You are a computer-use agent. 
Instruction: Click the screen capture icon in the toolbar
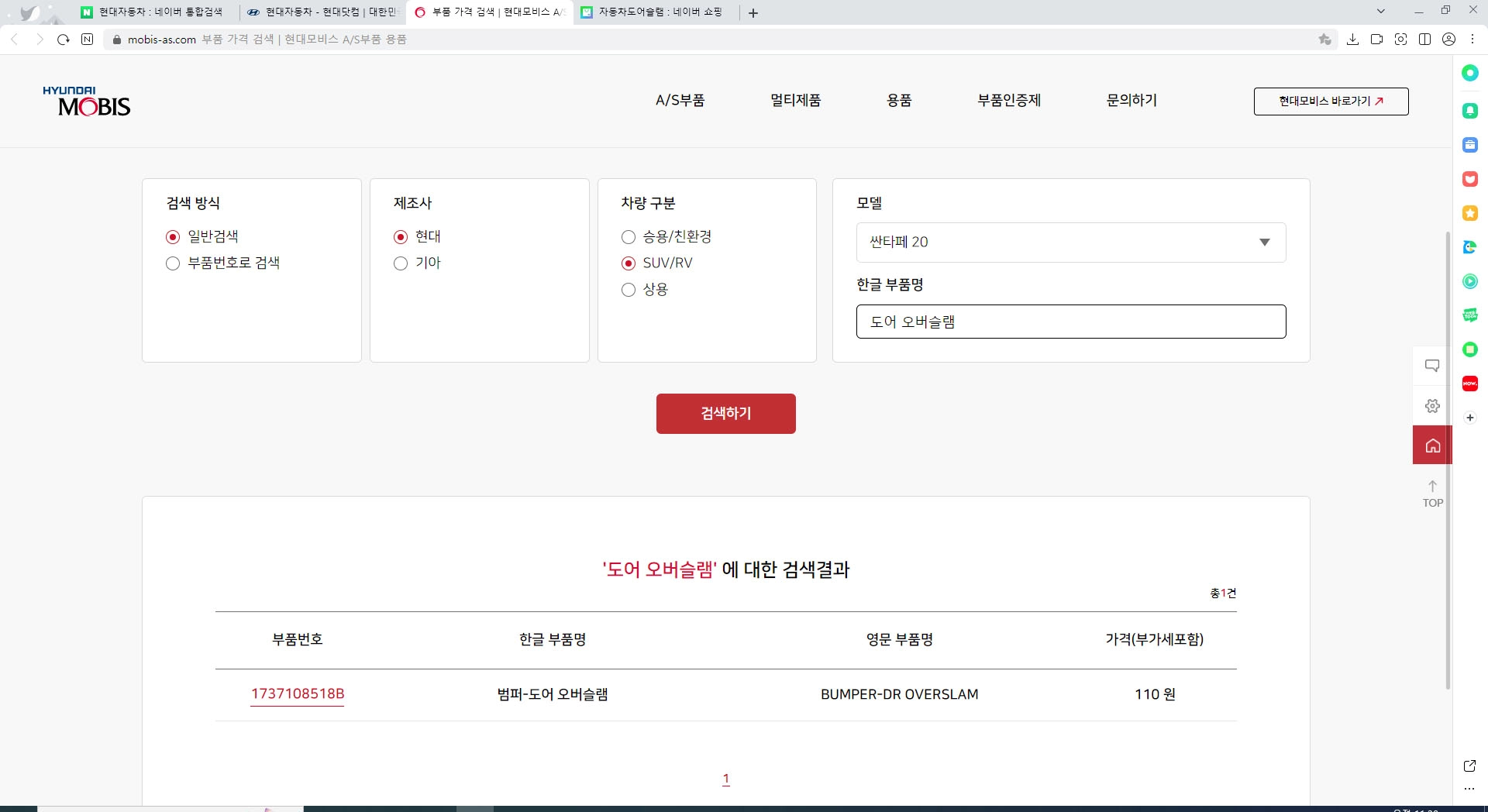point(1401,39)
